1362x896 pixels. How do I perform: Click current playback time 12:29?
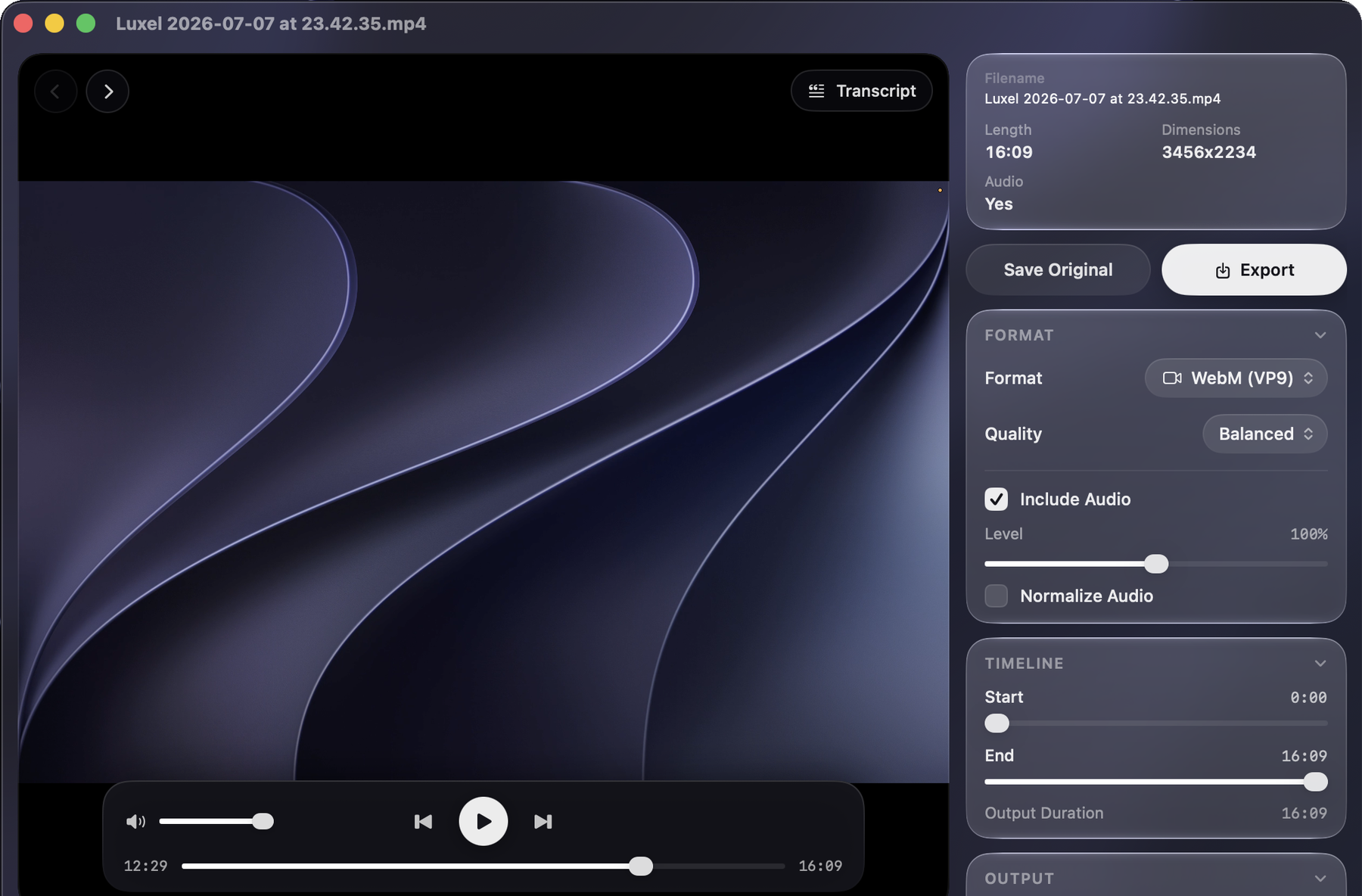coord(146,866)
